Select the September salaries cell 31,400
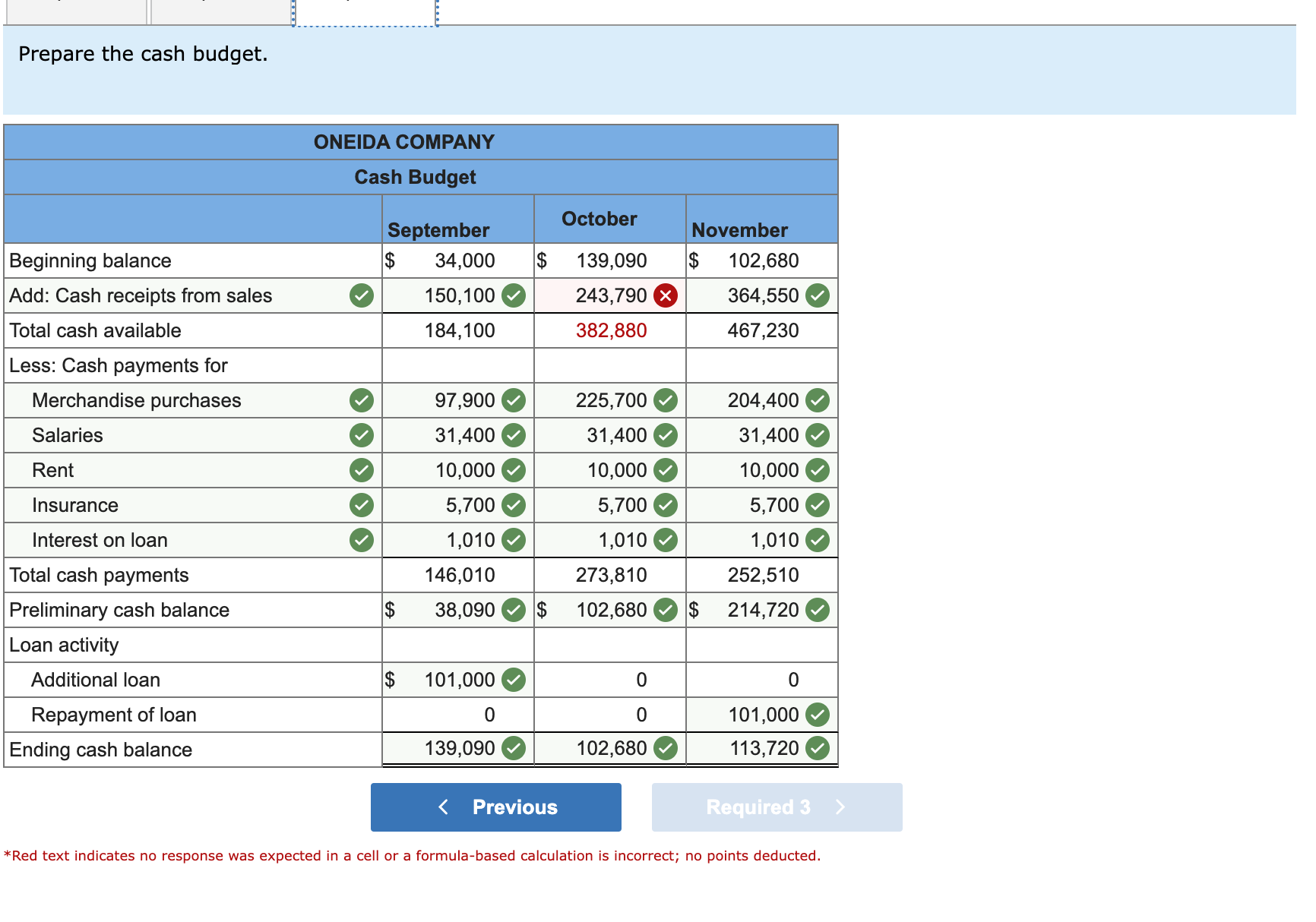Viewport: 1316px width, 922px height. point(458,435)
